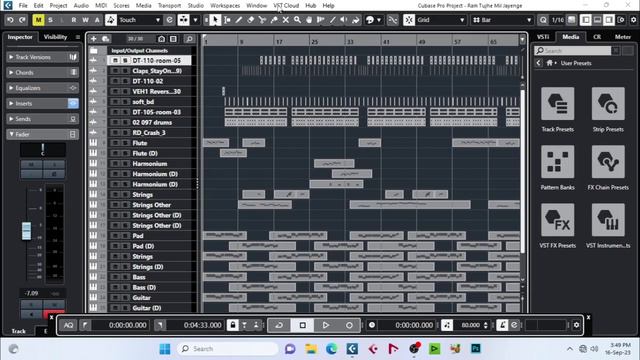Select the Hand pan tool in toolbar

coord(309,20)
